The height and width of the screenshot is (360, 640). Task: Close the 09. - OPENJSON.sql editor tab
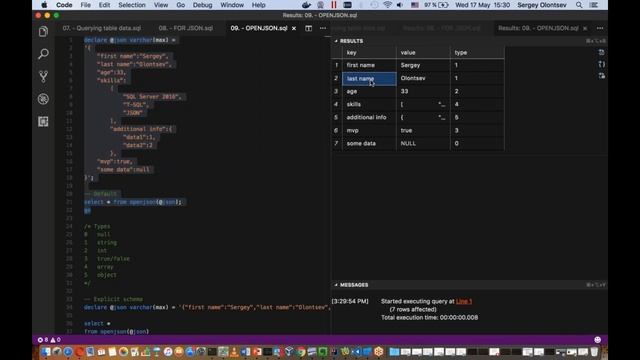pos(294,28)
